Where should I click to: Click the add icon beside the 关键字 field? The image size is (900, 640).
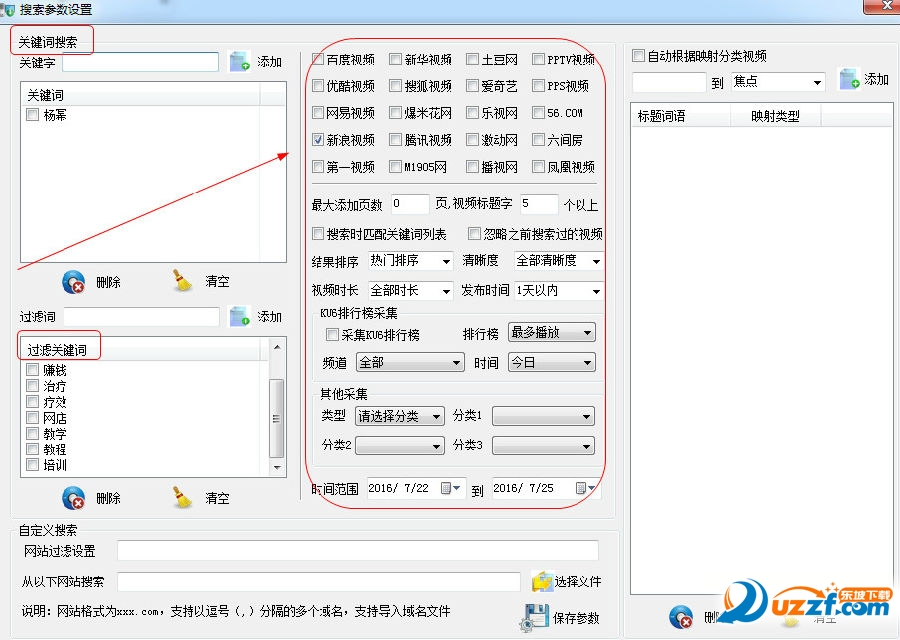[x=239, y=61]
